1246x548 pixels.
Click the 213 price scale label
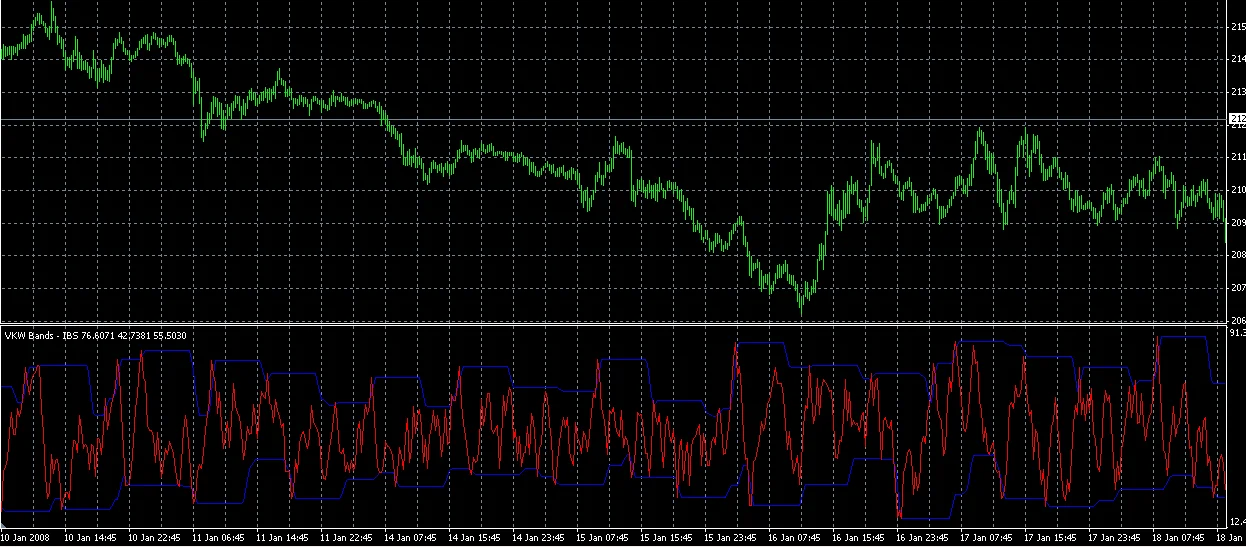click(x=1237, y=92)
